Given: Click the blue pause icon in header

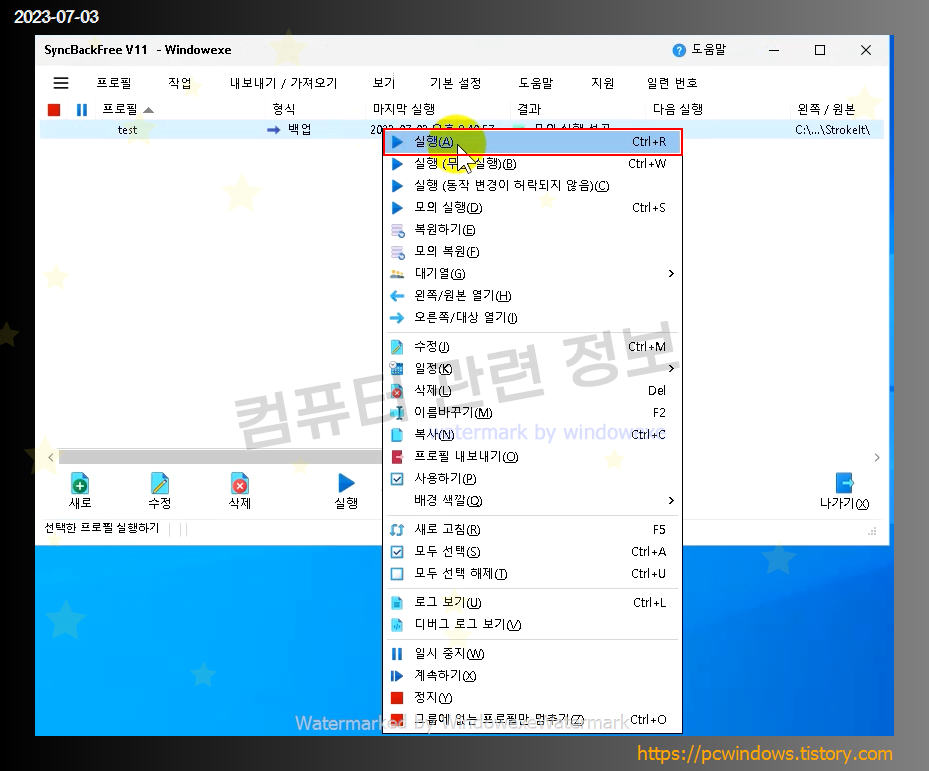Looking at the screenshot, I should click(82, 110).
